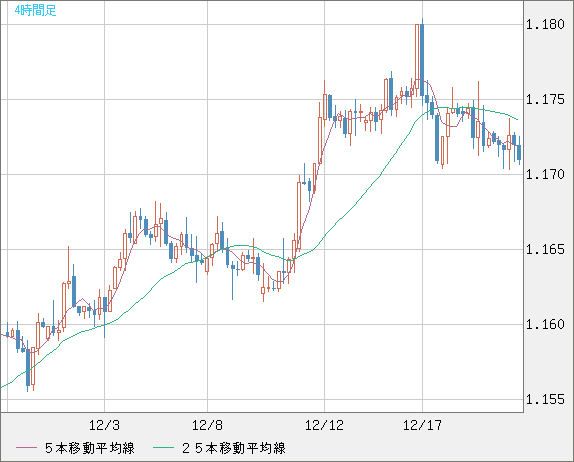Click the 12/8 date axis label
The height and width of the screenshot is (462, 574).
(x=207, y=425)
